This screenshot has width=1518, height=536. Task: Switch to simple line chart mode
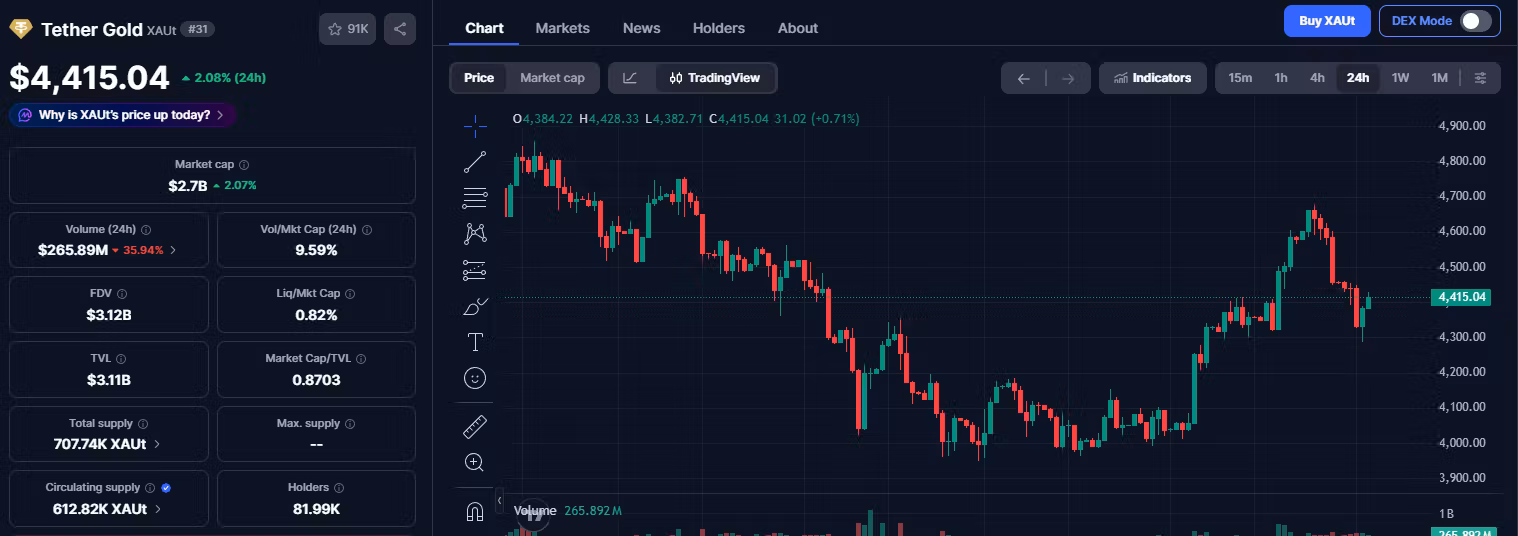point(630,78)
